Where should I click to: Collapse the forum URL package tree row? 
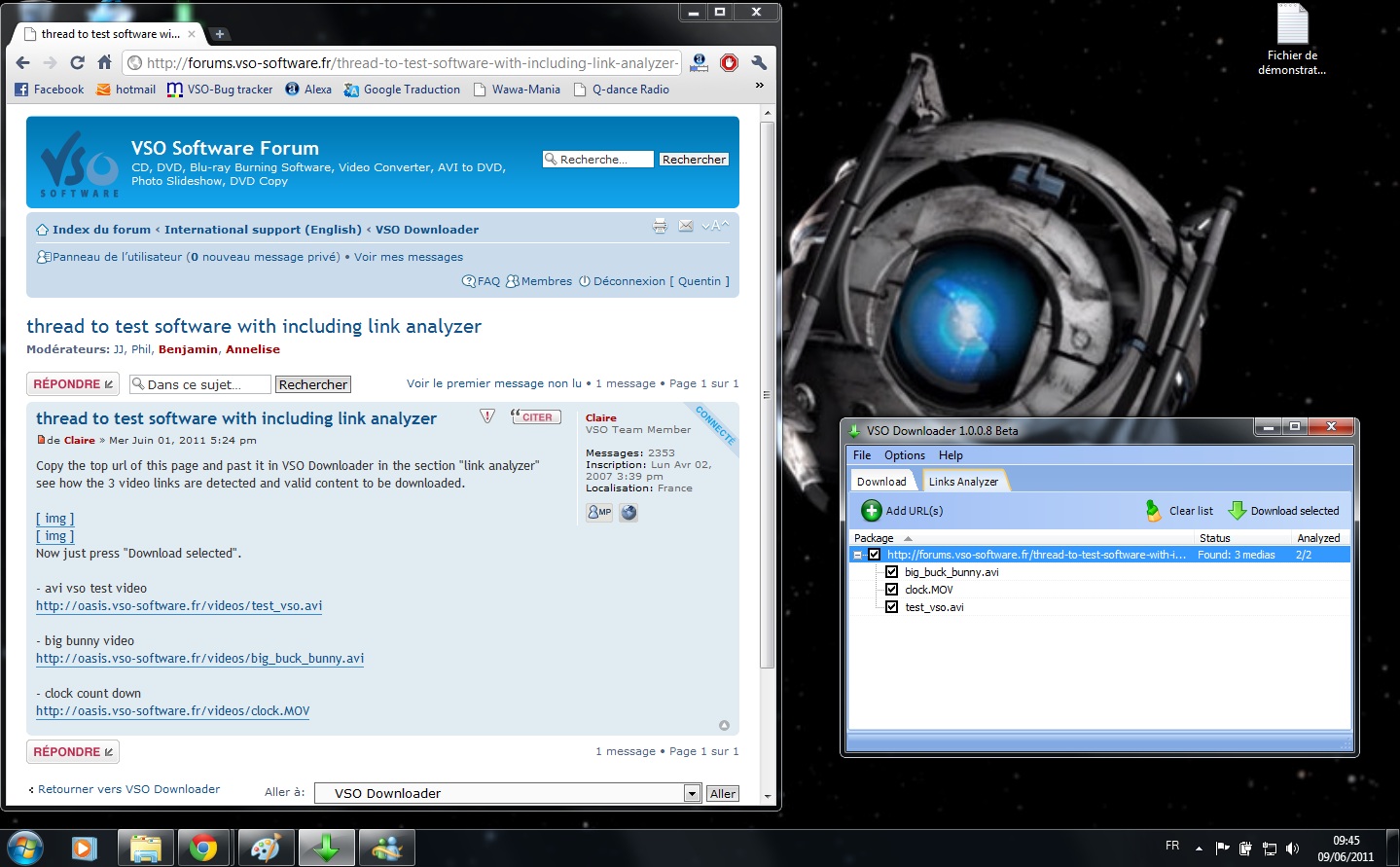tap(857, 555)
